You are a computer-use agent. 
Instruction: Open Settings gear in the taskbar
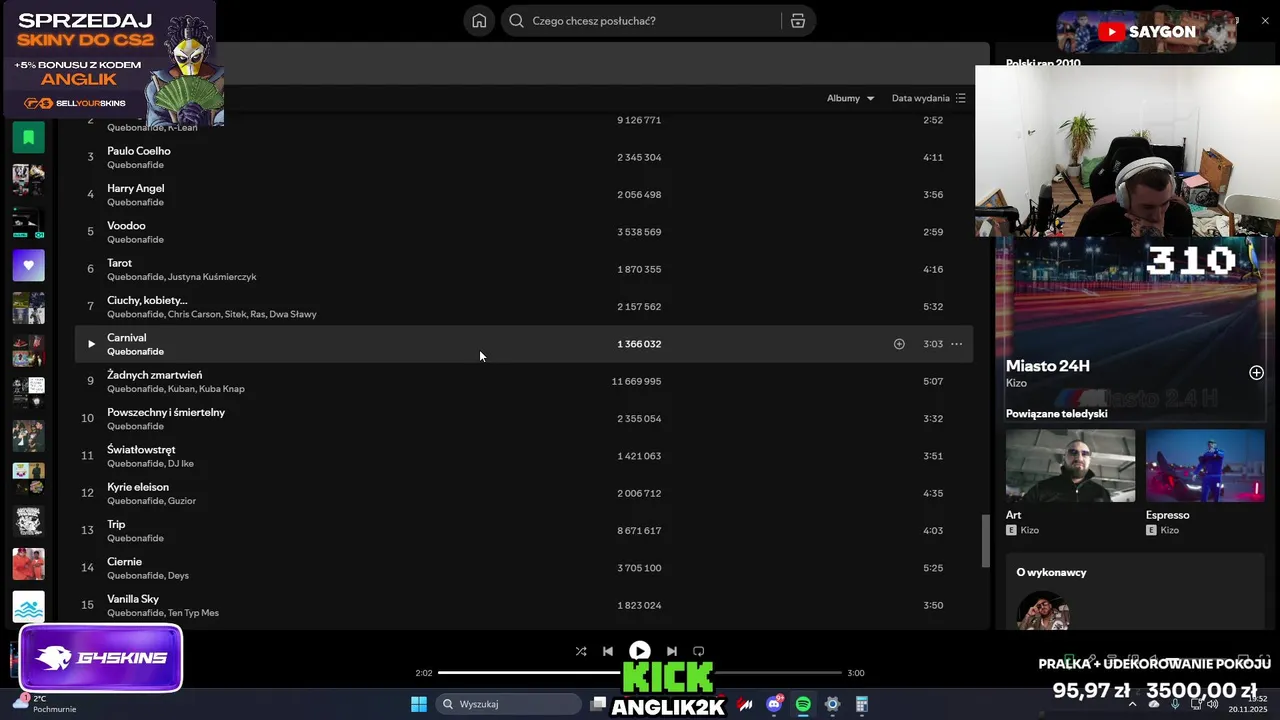832,704
